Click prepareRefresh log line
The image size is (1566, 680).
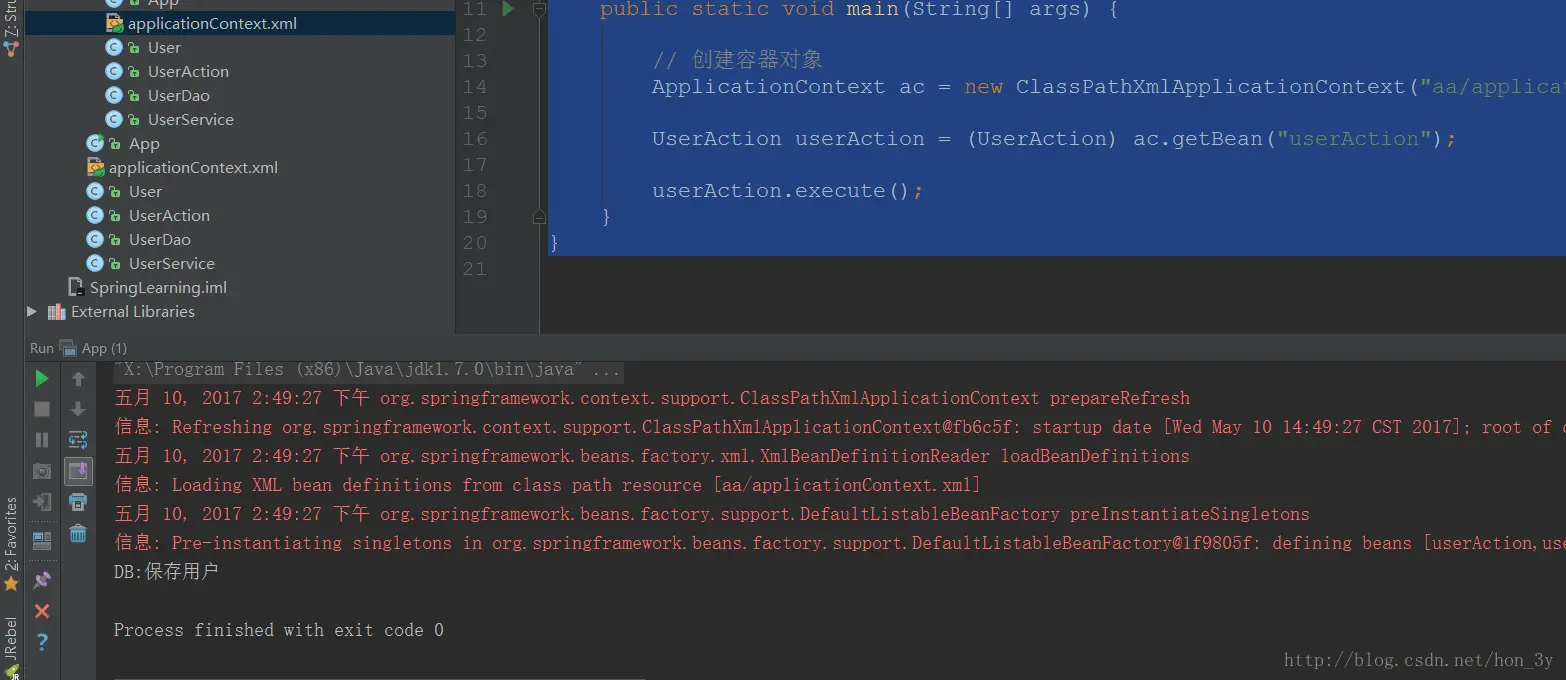pos(651,398)
